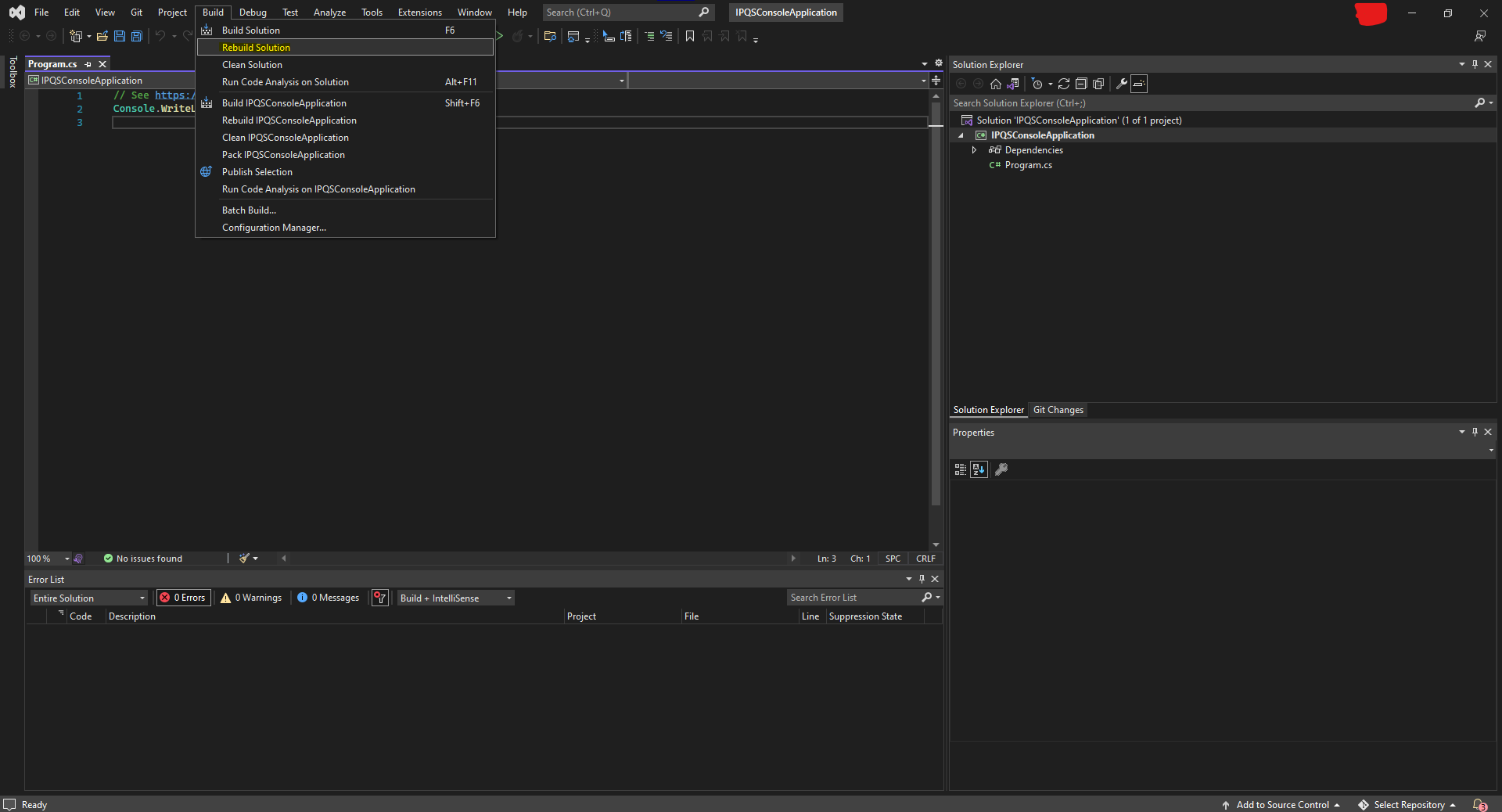Click the Error List clear filters icon
This screenshot has width=1502, height=812.
(x=380, y=598)
